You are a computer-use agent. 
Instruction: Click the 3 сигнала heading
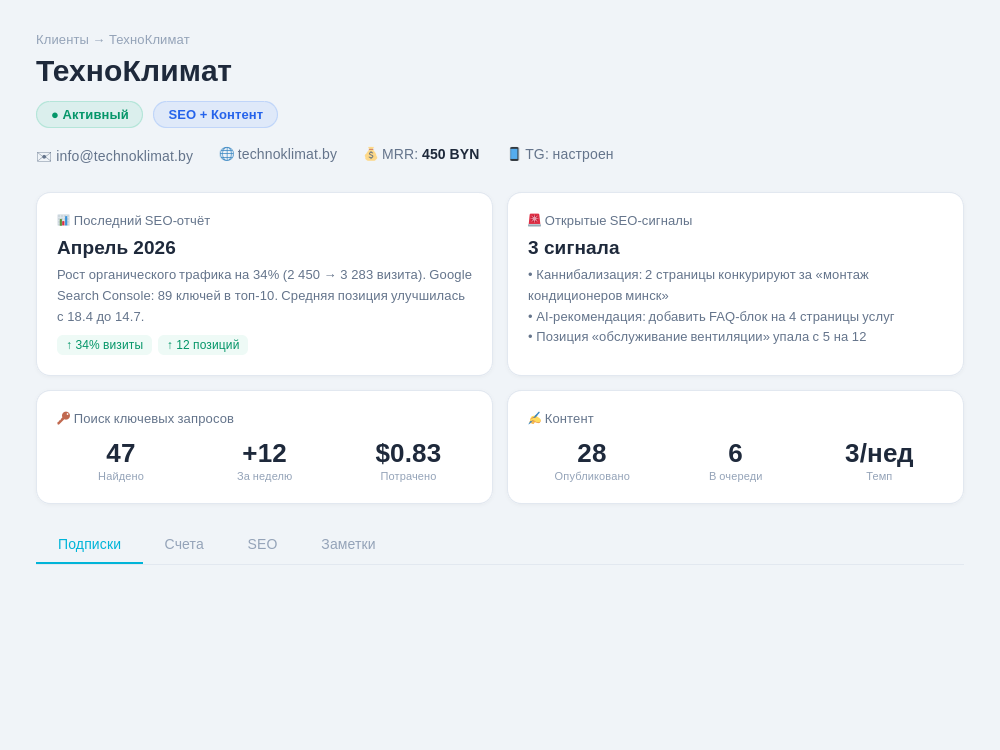pyautogui.click(x=573, y=247)
